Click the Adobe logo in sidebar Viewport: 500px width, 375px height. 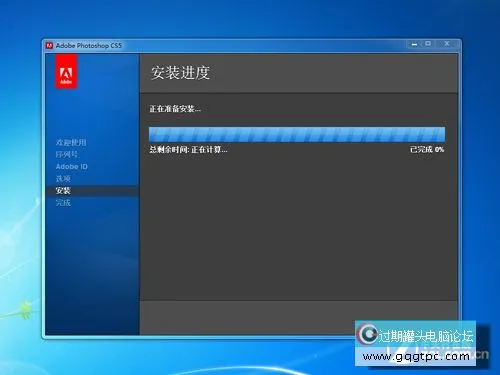point(66,72)
